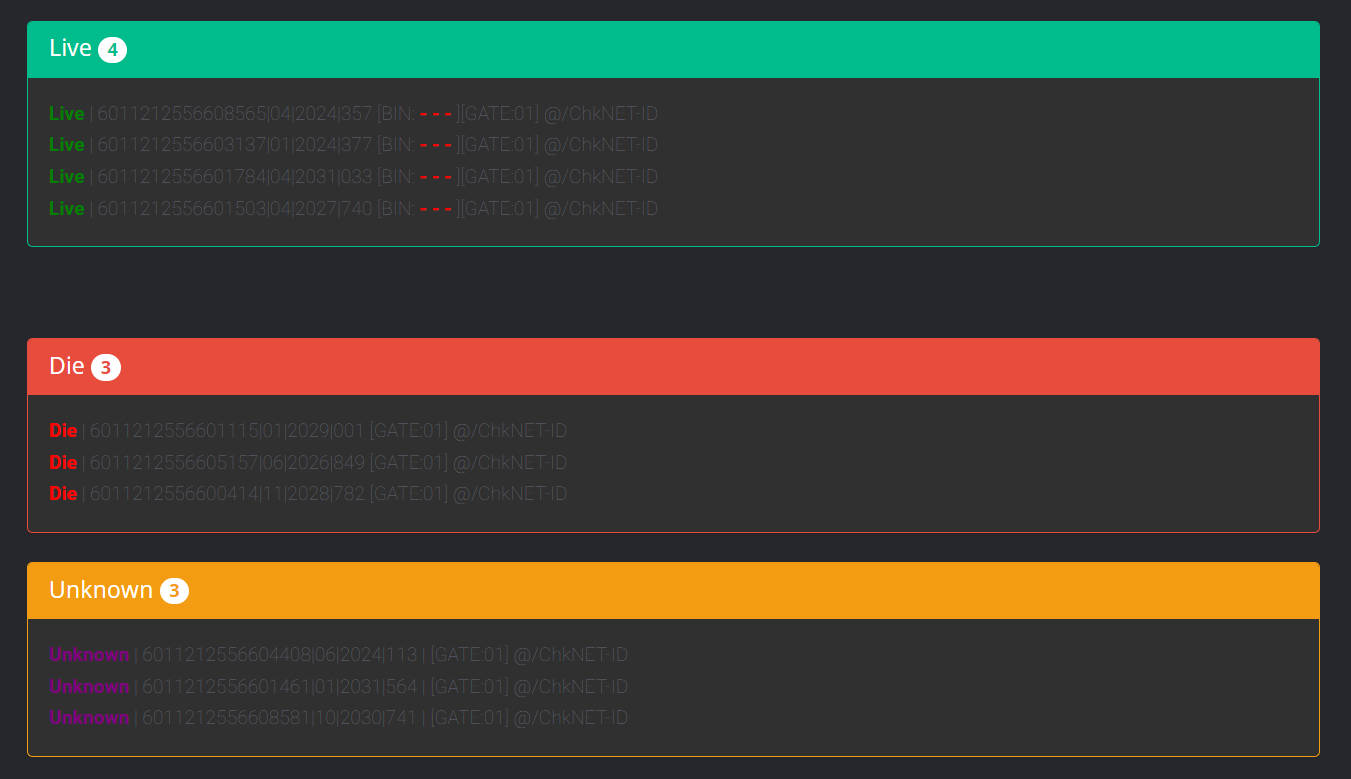Screen dimensions: 1351x779
Task: Click red BIN dashes in row ending 740
Action: coord(436,209)
